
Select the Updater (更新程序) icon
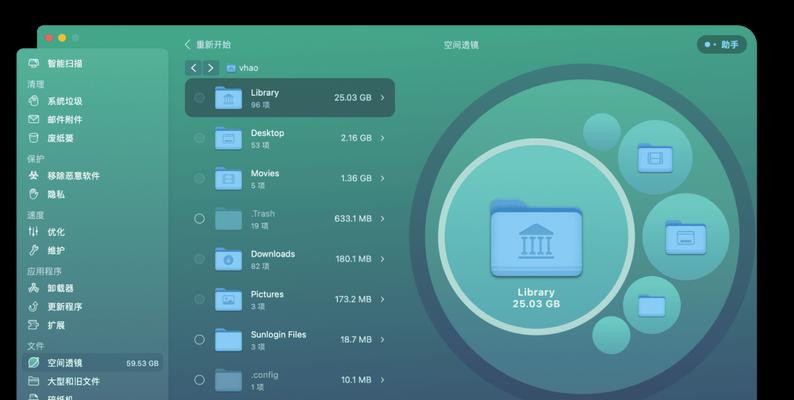(33, 306)
